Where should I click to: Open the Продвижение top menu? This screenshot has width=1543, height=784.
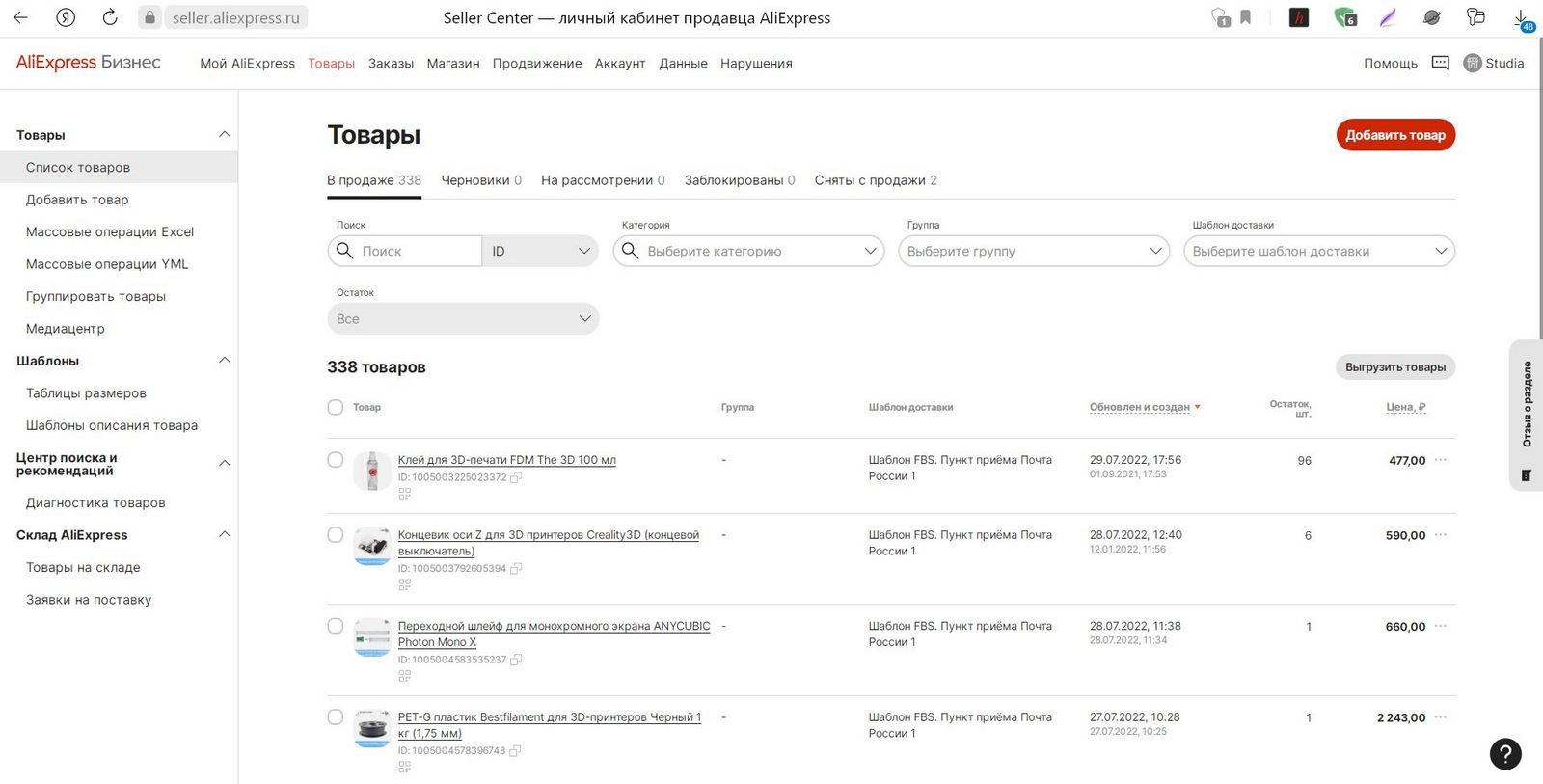[537, 63]
